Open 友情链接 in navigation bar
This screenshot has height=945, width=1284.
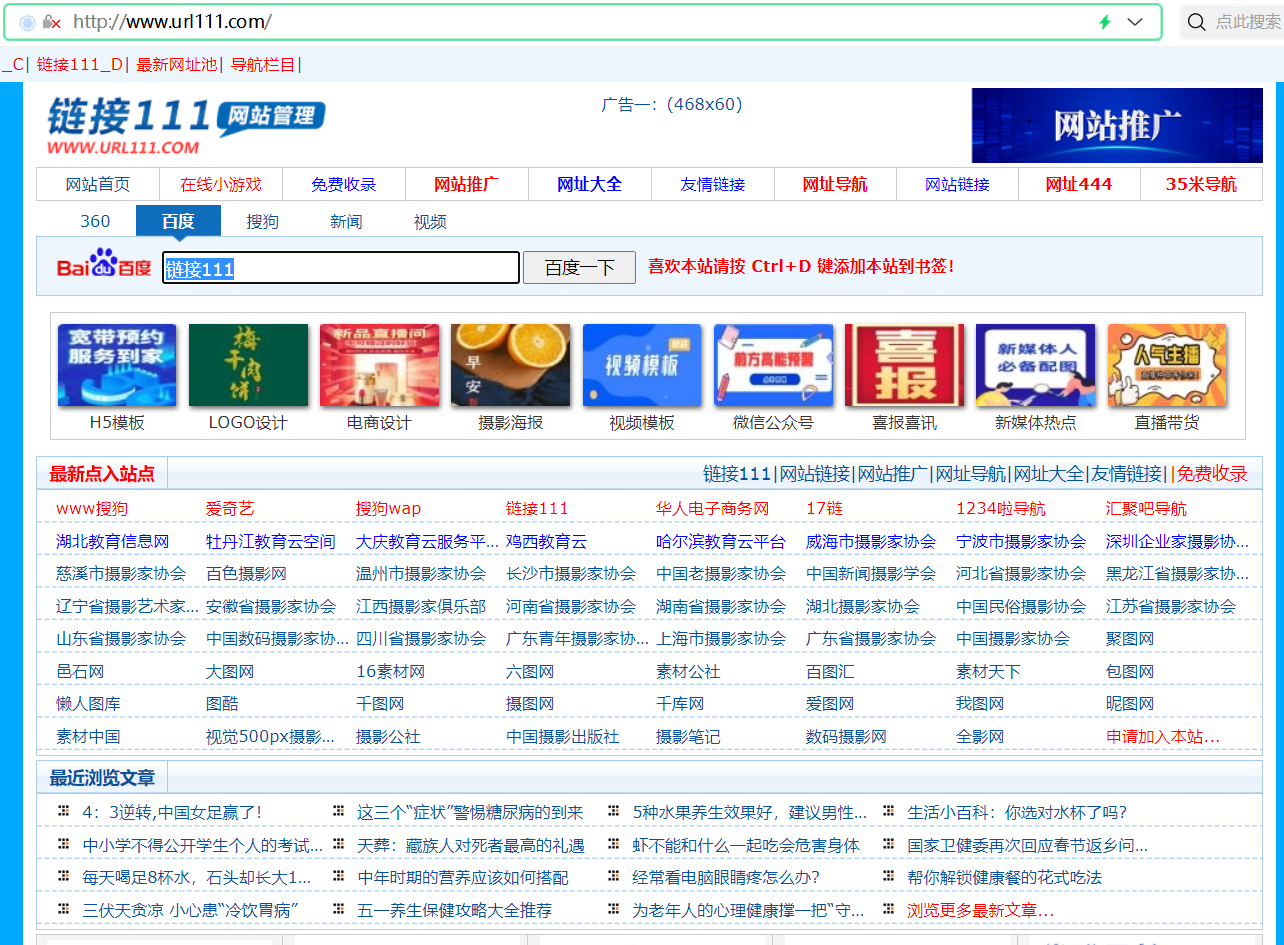click(x=713, y=184)
